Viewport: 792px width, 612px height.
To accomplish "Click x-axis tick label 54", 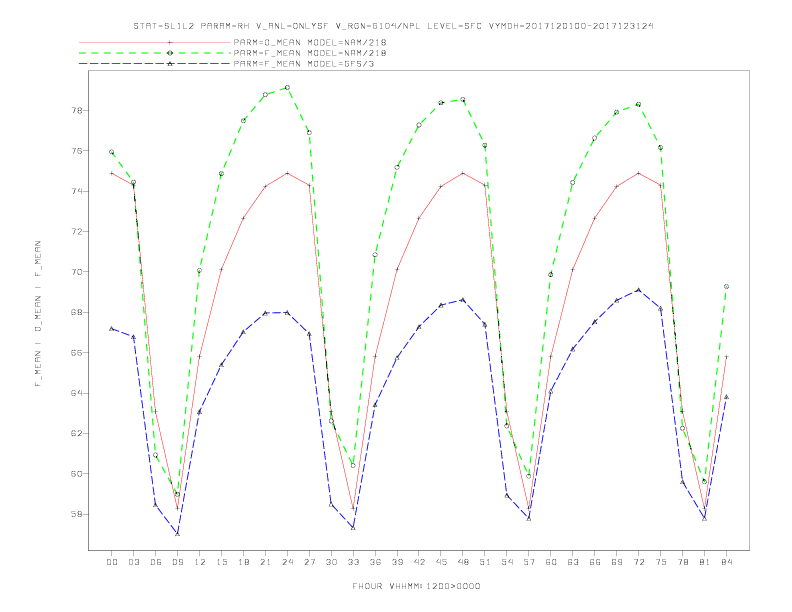I will (x=507, y=562).
